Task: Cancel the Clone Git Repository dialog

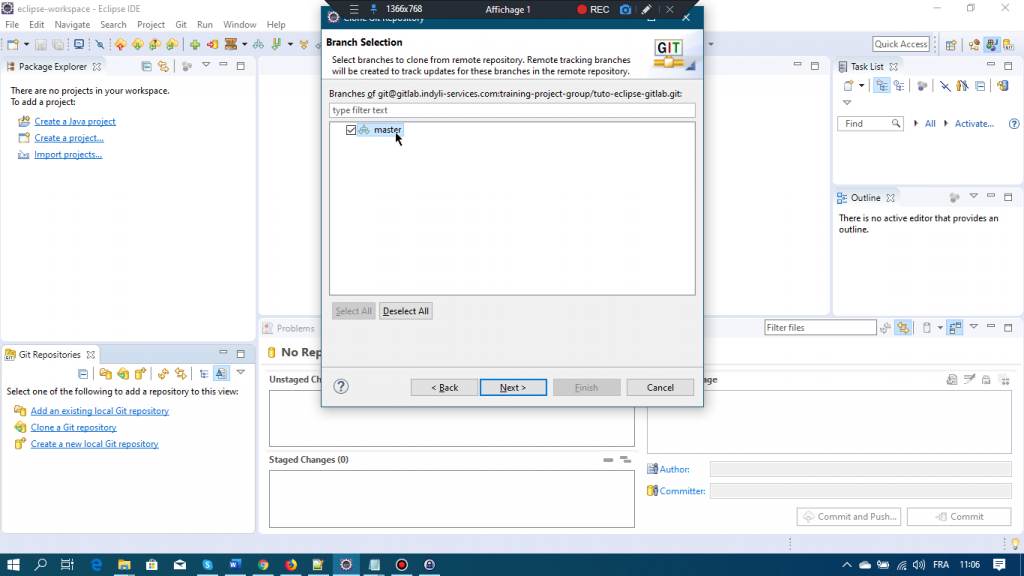Action: (x=660, y=387)
